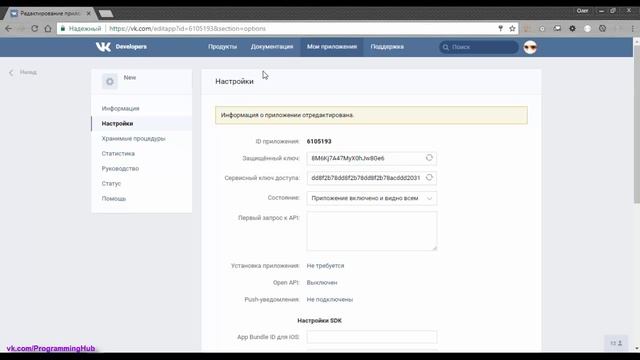The width and height of the screenshot is (640, 360).
Task: Click the Настройки SDK heading
Action: point(319,321)
